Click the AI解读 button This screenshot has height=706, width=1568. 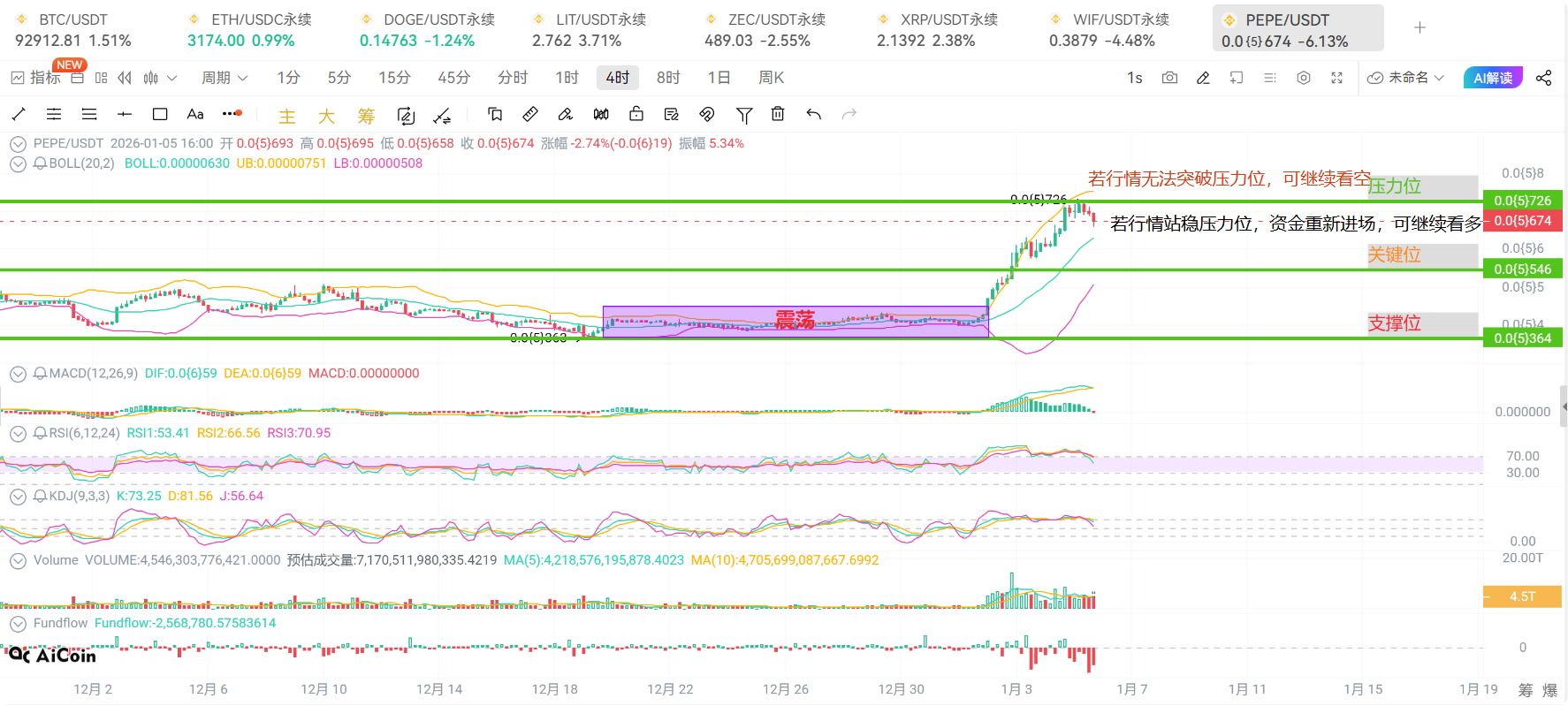[1493, 78]
